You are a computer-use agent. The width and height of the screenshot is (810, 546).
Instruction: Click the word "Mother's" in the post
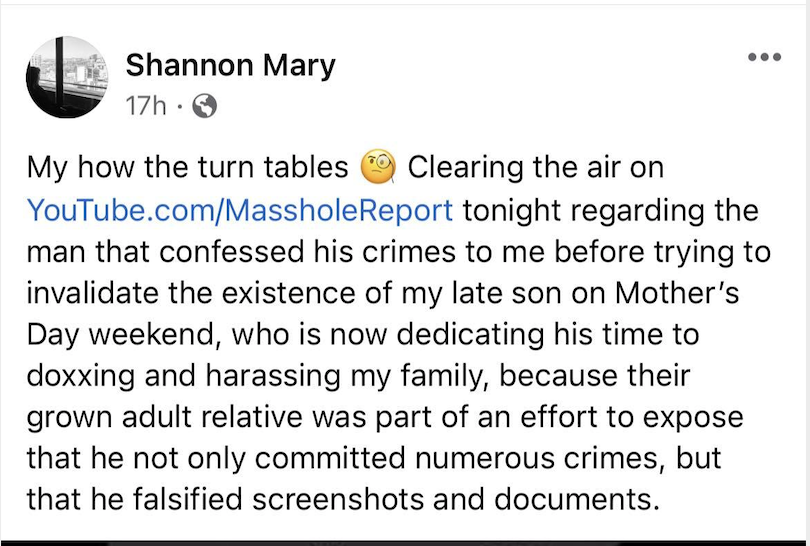678,297
